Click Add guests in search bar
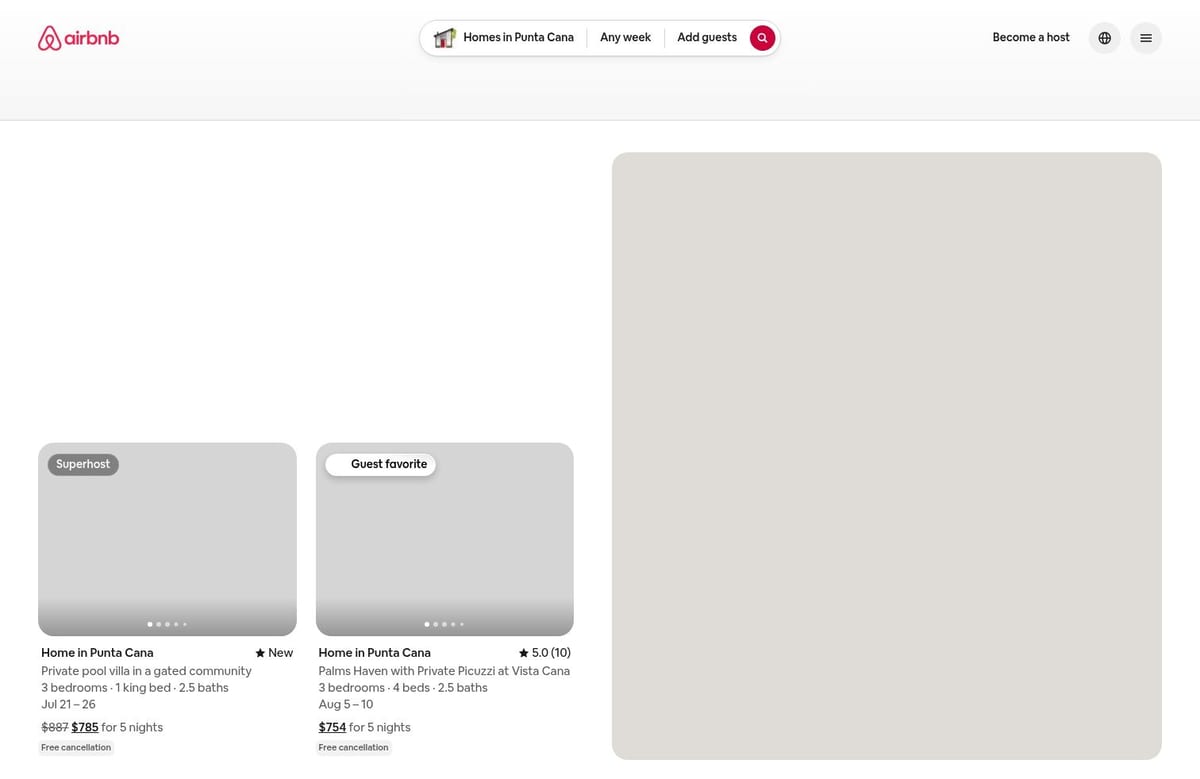The width and height of the screenshot is (1200, 779). [707, 38]
